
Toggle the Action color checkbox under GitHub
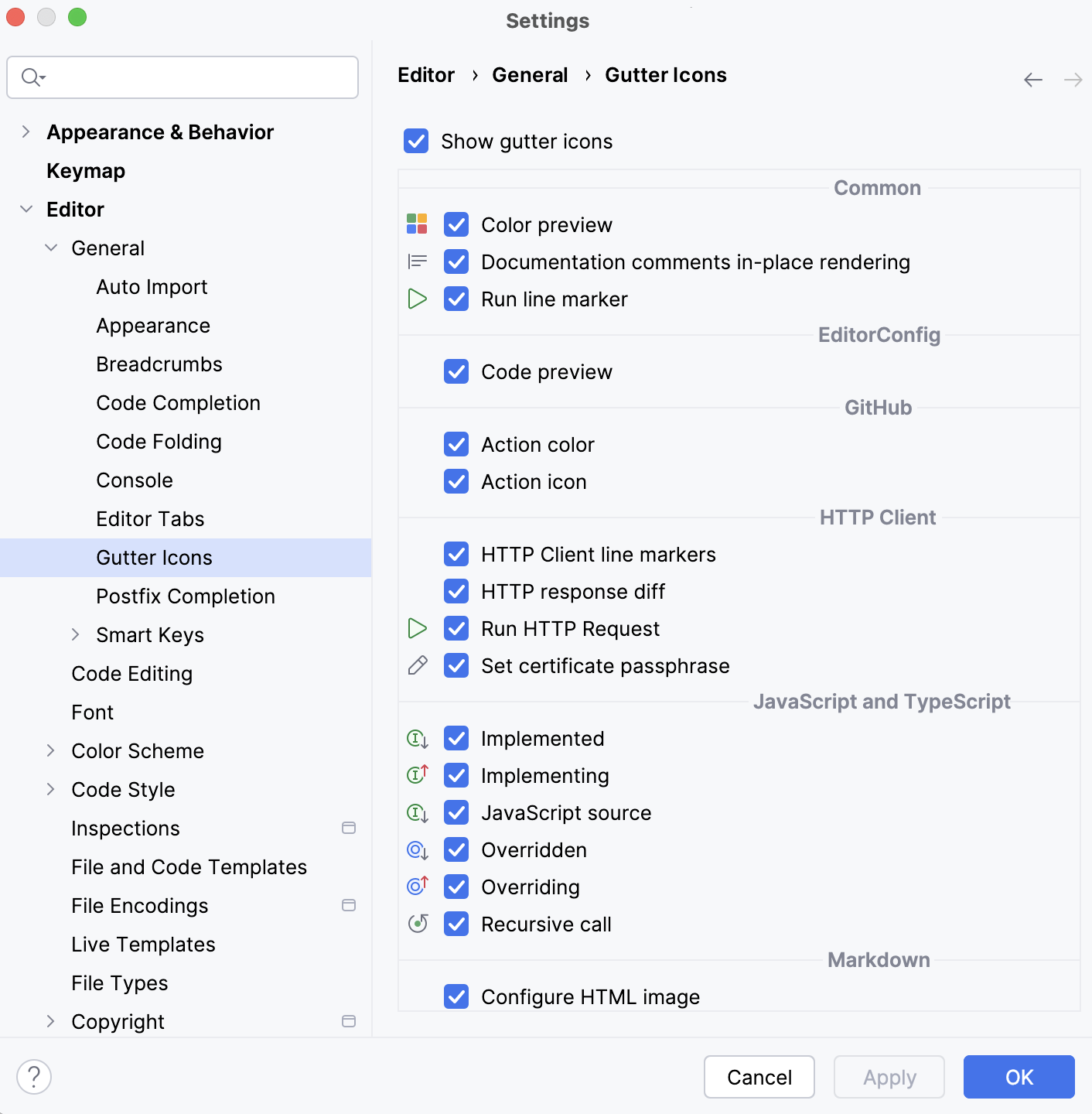click(x=456, y=444)
